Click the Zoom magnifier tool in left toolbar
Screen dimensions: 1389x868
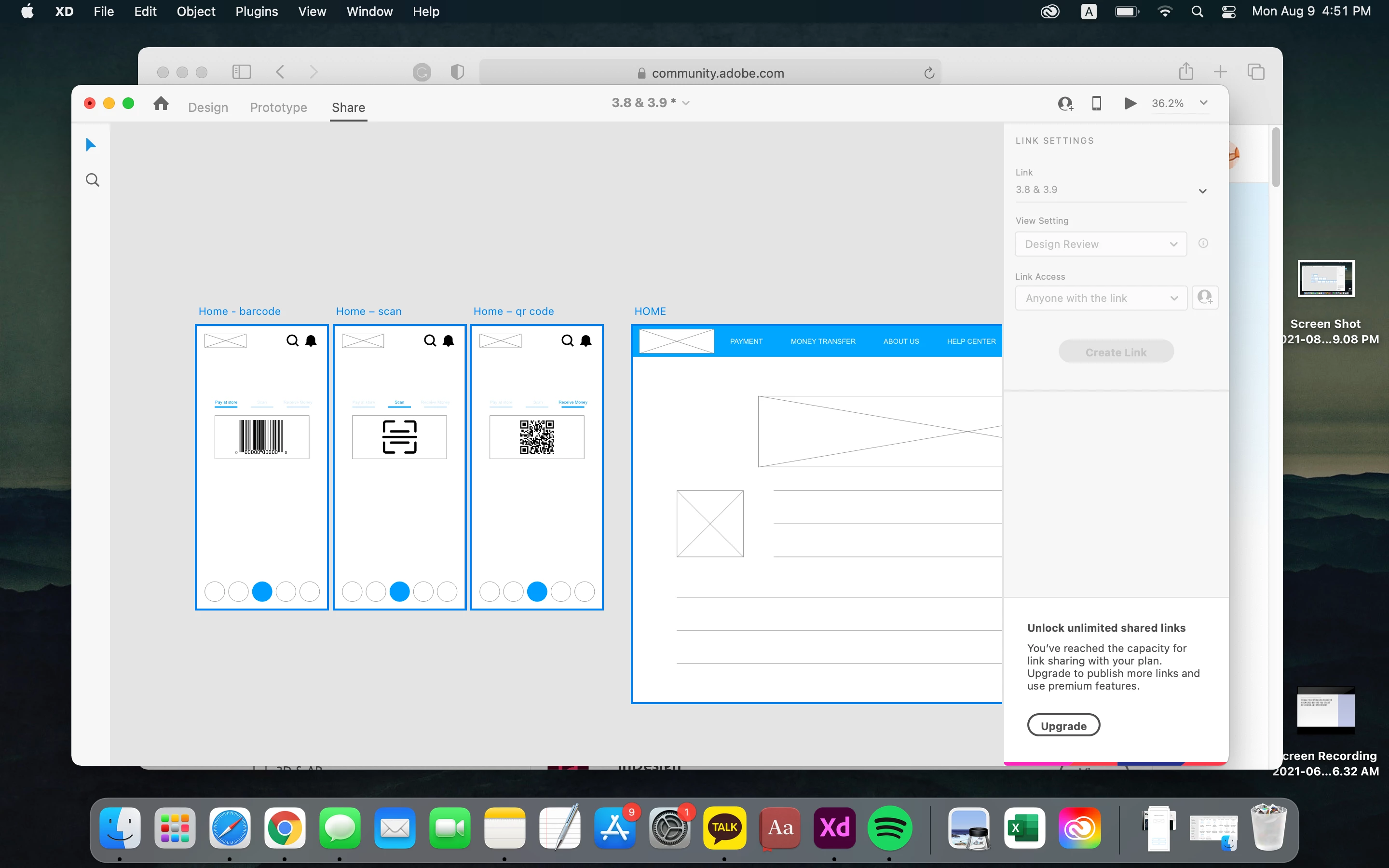pyautogui.click(x=93, y=180)
